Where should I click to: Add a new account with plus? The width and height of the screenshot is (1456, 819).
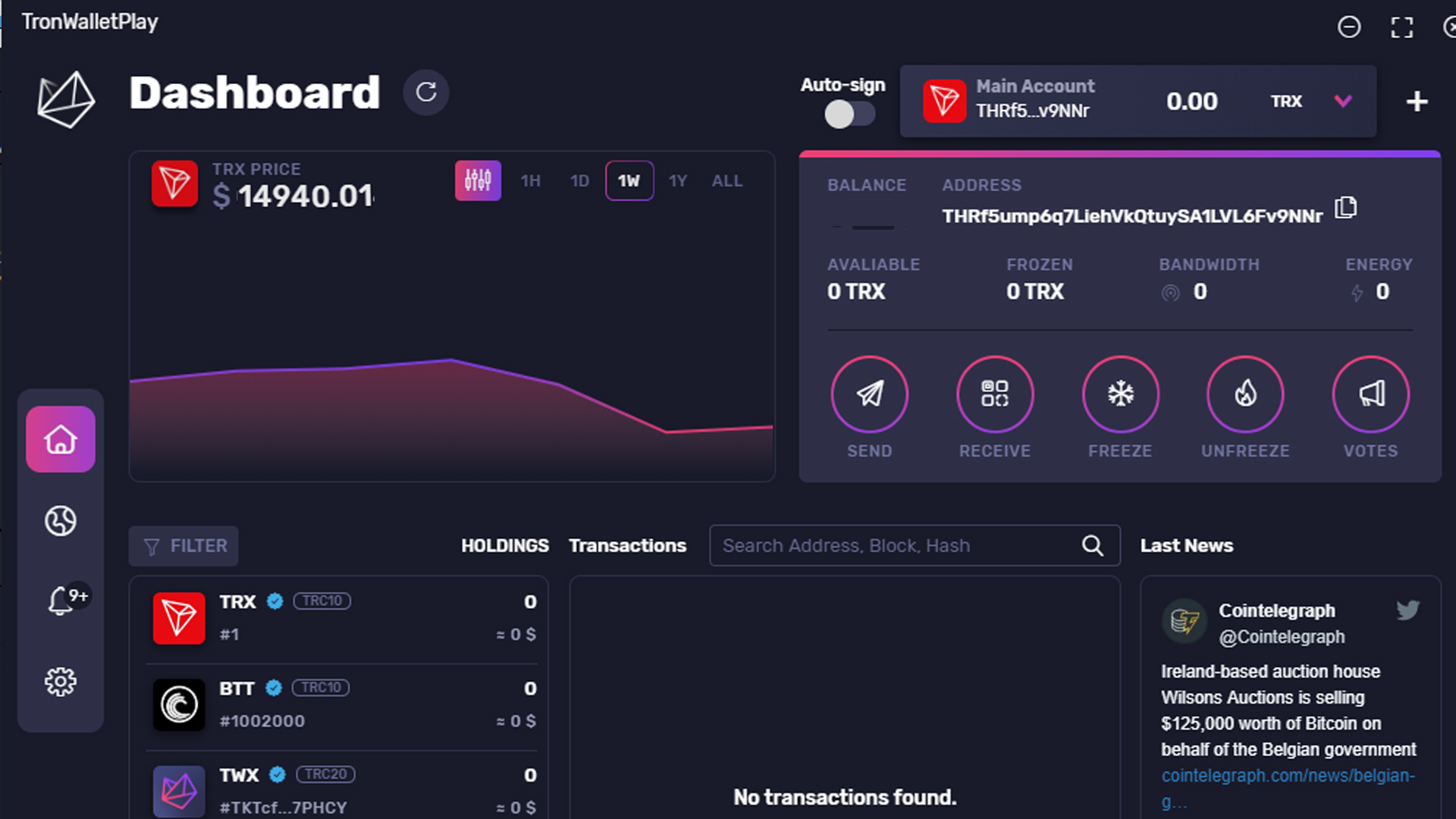pos(1417,102)
